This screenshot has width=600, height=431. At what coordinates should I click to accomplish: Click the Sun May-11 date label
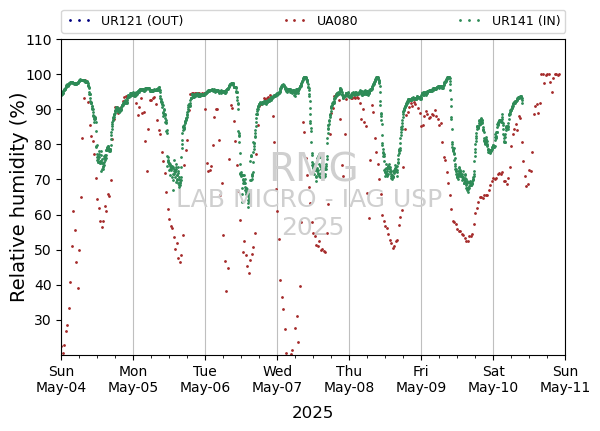565,379
